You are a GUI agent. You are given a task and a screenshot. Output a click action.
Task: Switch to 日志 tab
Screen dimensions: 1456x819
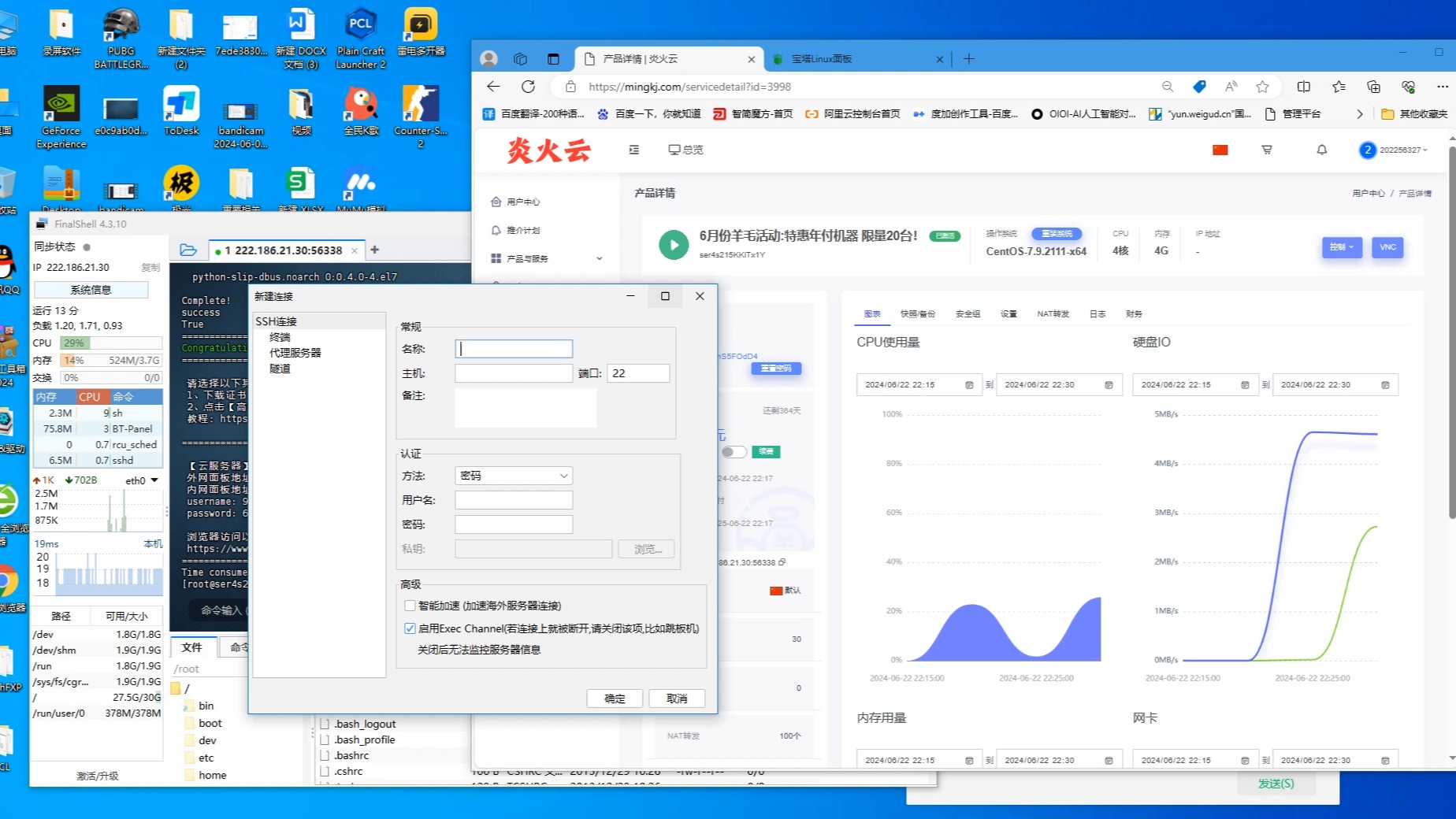pos(1098,314)
